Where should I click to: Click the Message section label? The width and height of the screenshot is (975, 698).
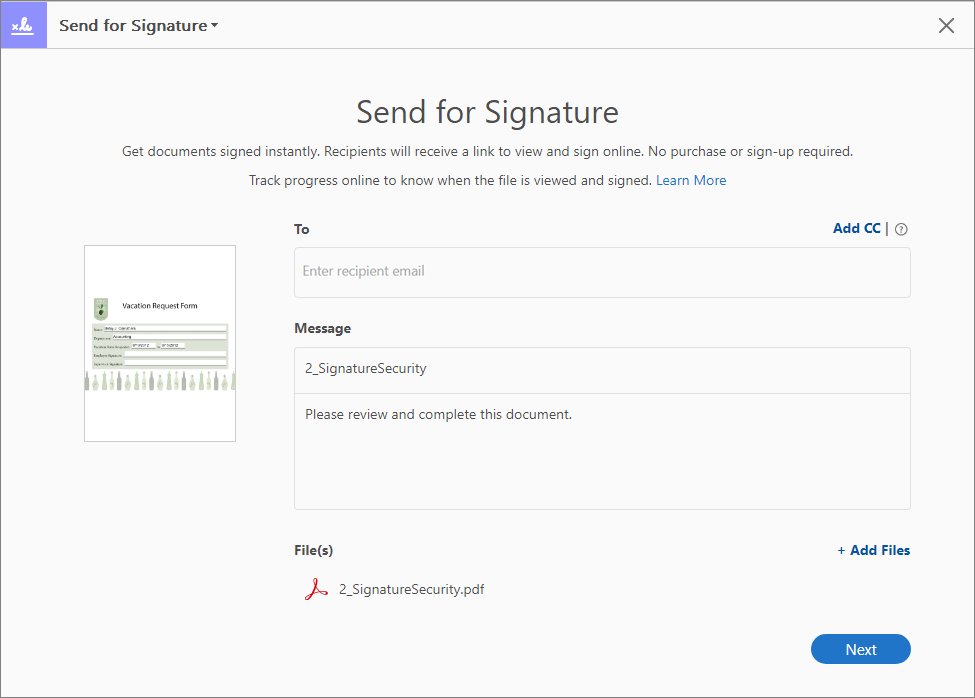click(322, 328)
